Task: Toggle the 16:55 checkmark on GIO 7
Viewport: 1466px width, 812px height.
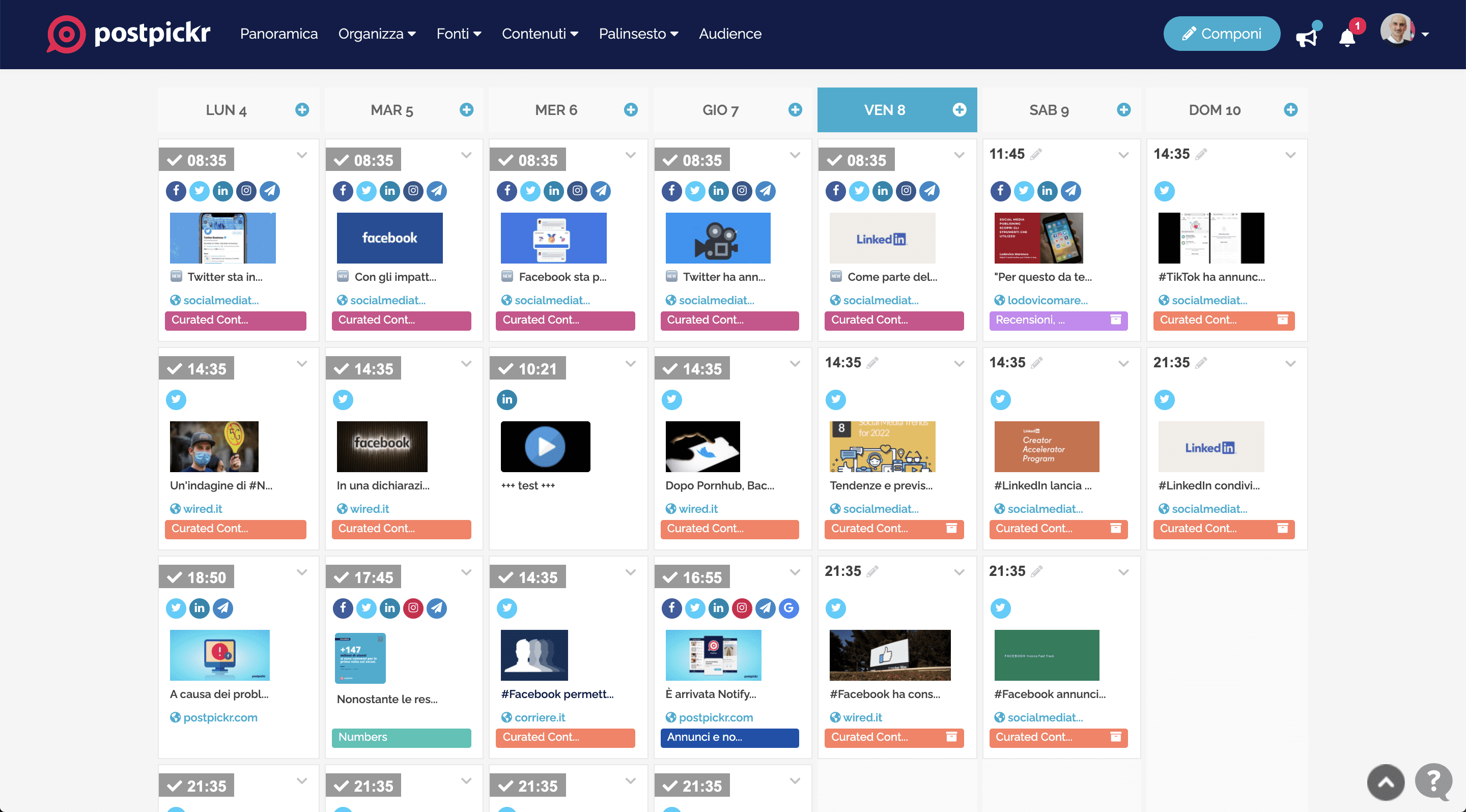Action: 670,578
